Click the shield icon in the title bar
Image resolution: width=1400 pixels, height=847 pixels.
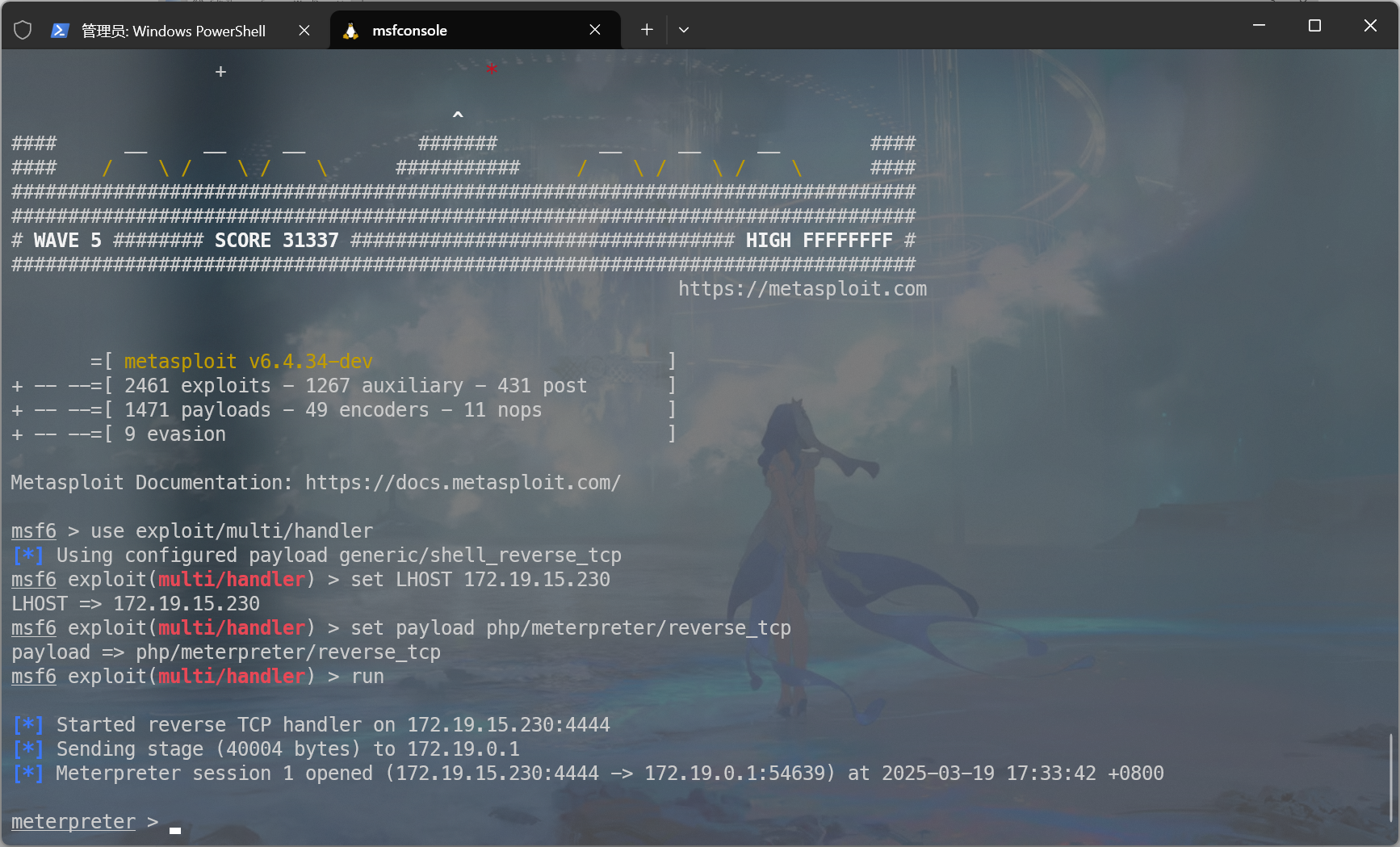tap(23, 30)
